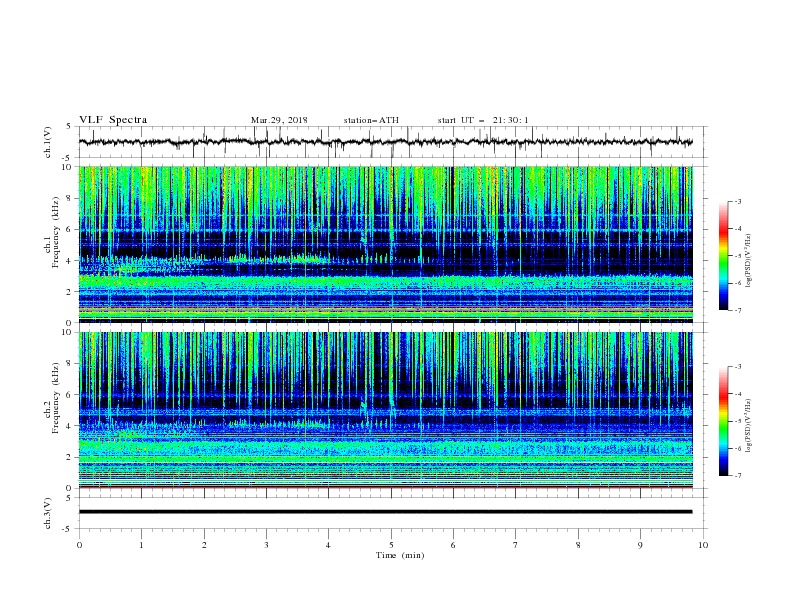Image resolution: width=792 pixels, height=612 pixels.
Task: Click inside the ch.1 spectrogram panel
Action: [386, 244]
